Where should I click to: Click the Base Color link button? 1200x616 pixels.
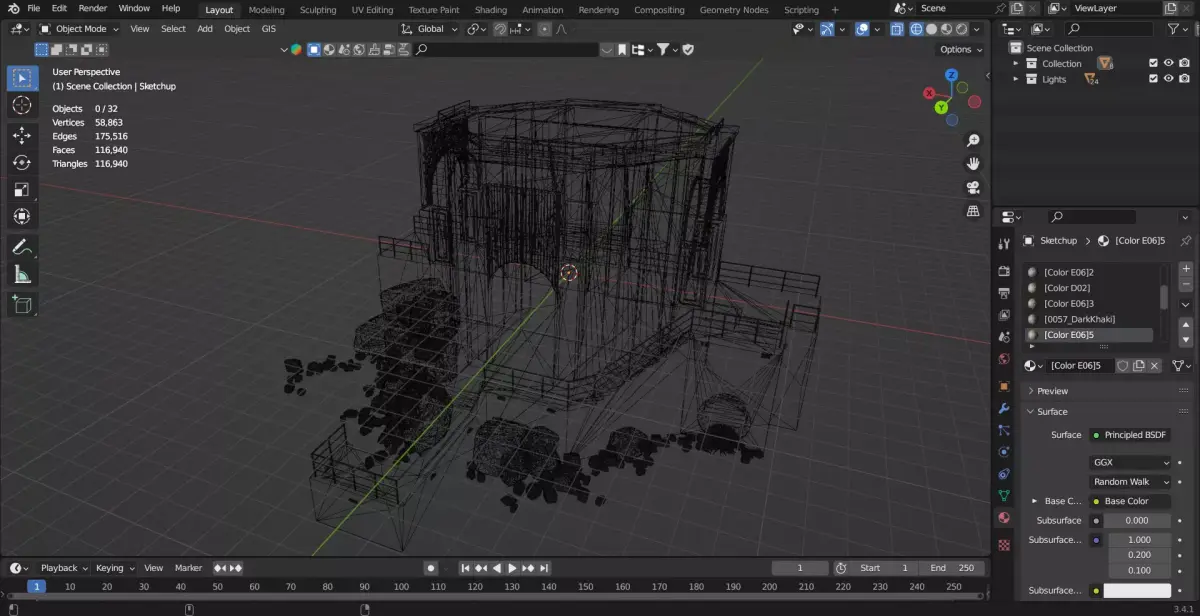pos(1130,501)
